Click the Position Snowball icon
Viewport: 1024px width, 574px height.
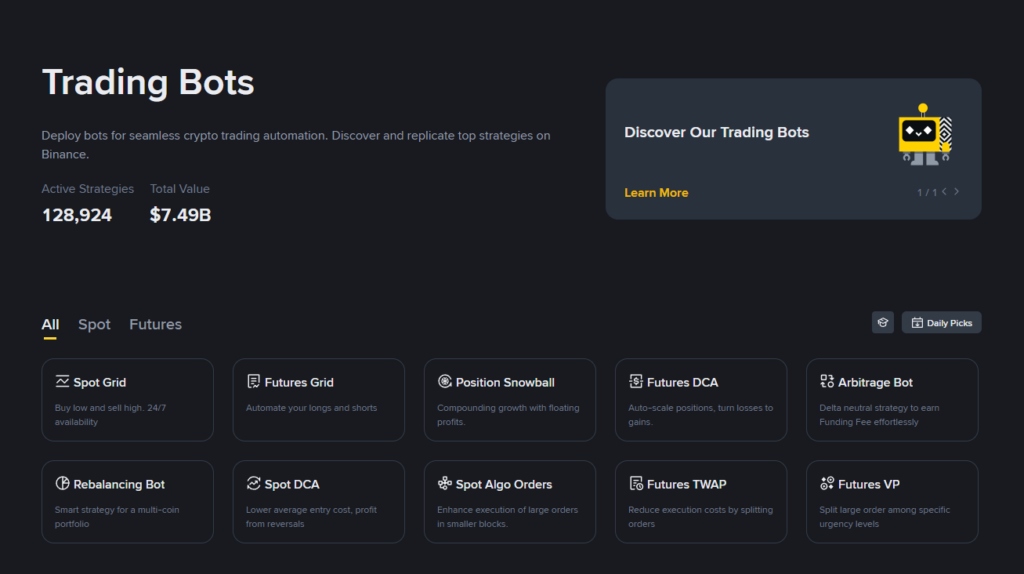[445, 381]
